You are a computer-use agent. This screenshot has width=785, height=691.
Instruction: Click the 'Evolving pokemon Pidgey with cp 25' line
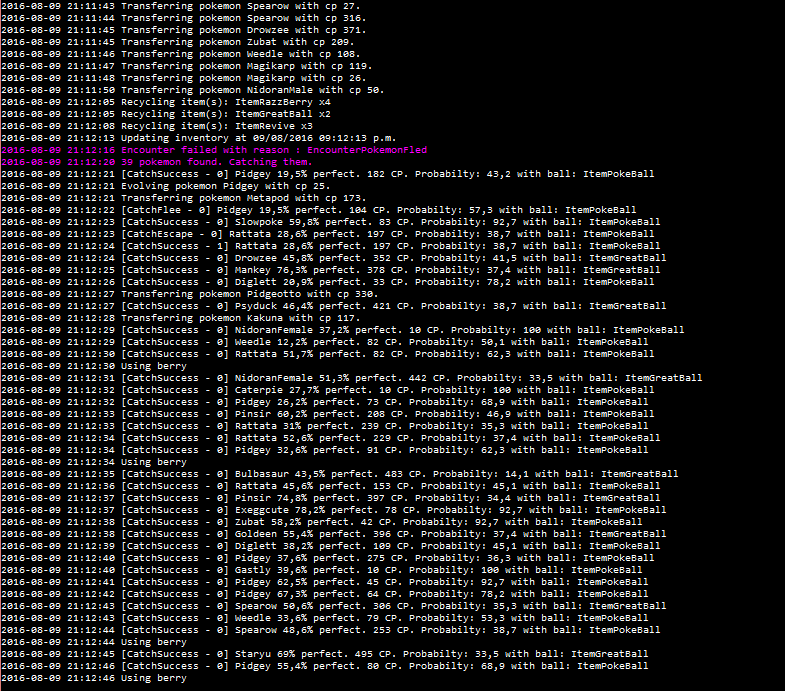[x=166, y=186]
